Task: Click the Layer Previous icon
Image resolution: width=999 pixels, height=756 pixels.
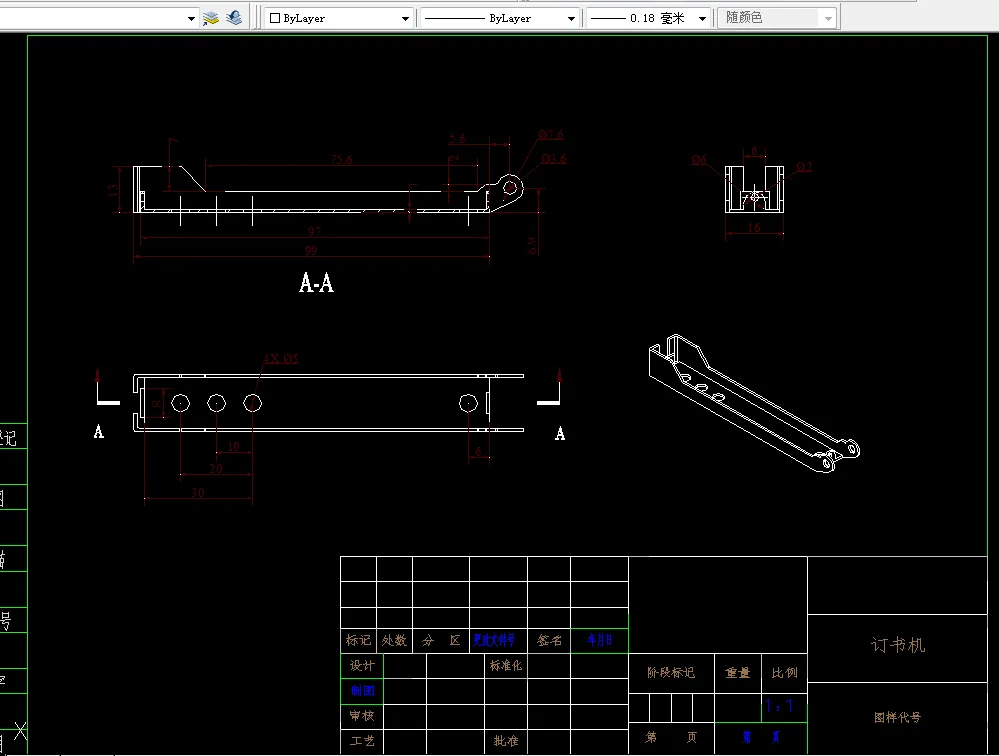Action: point(234,18)
